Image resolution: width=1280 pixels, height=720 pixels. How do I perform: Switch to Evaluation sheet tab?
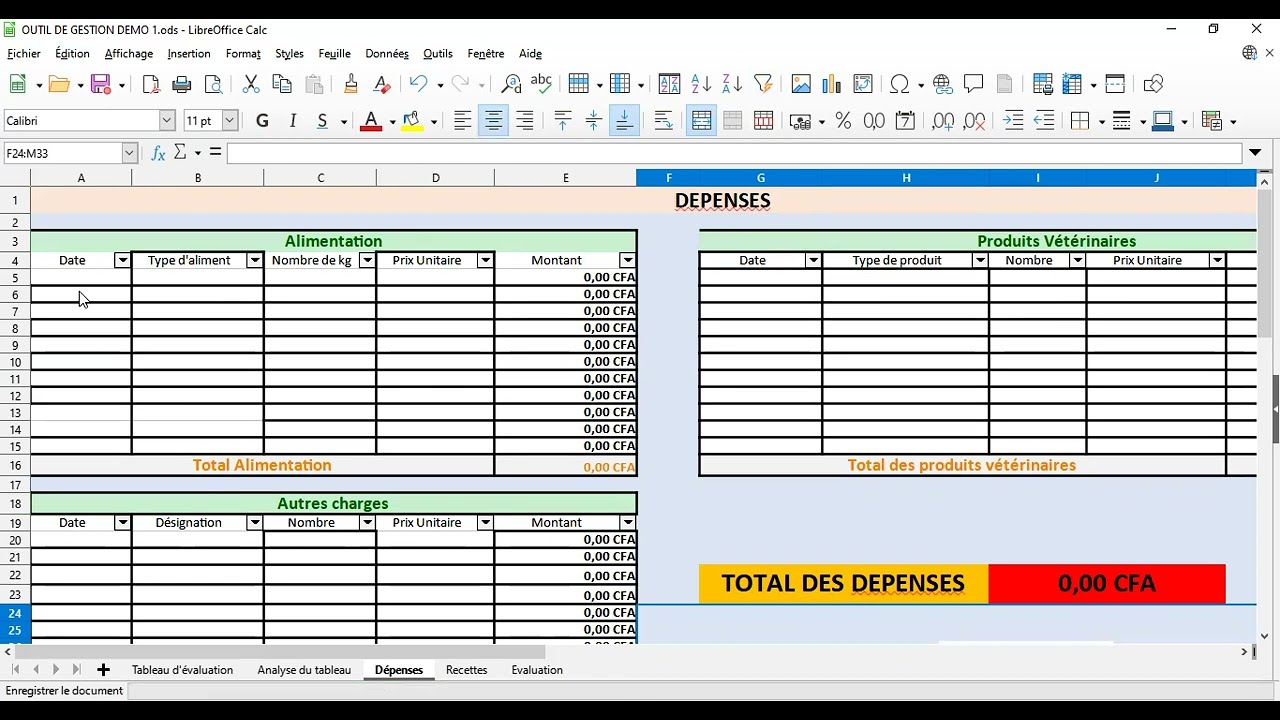tap(537, 670)
